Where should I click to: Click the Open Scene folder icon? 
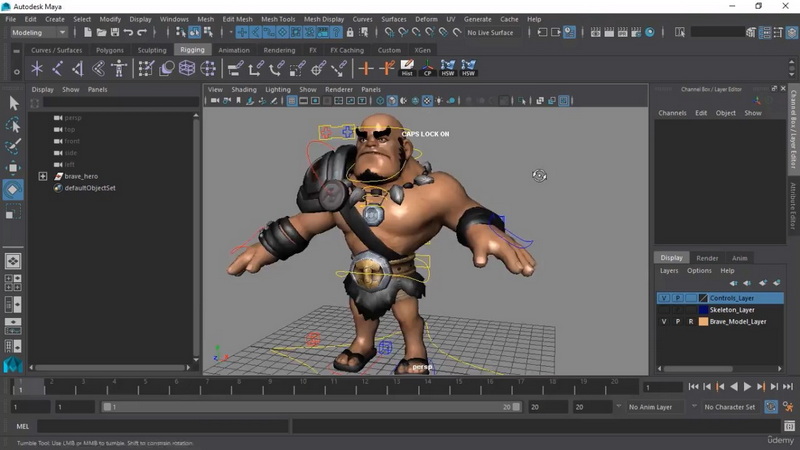(x=101, y=32)
